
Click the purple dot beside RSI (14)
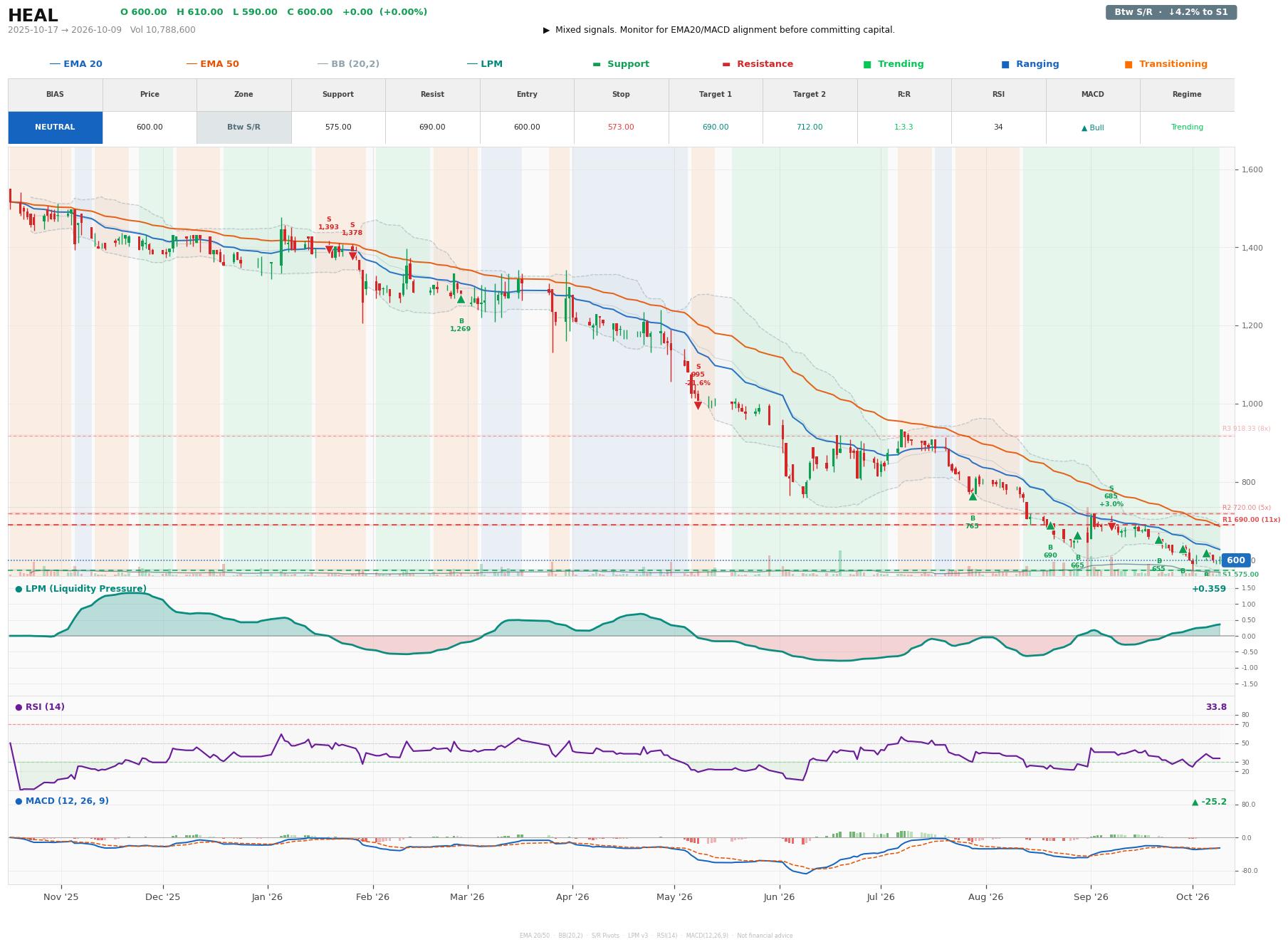click(x=19, y=707)
